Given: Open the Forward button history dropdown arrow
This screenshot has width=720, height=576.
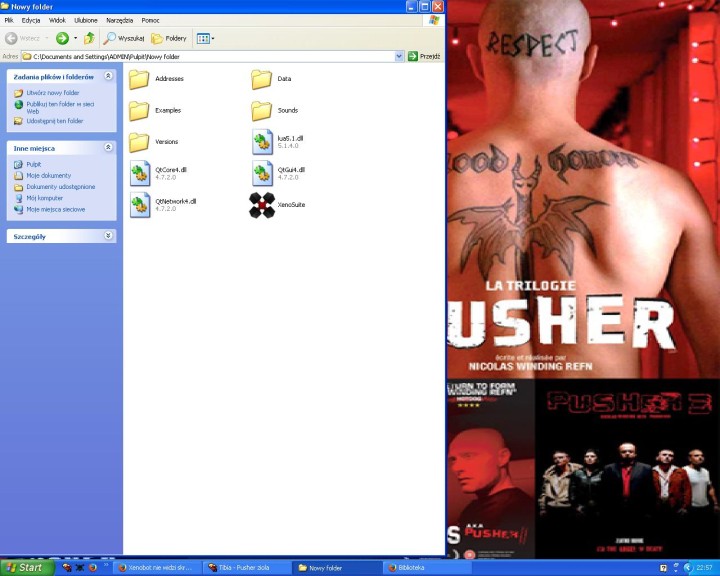Looking at the screenshot, I should tap(75, 39).
